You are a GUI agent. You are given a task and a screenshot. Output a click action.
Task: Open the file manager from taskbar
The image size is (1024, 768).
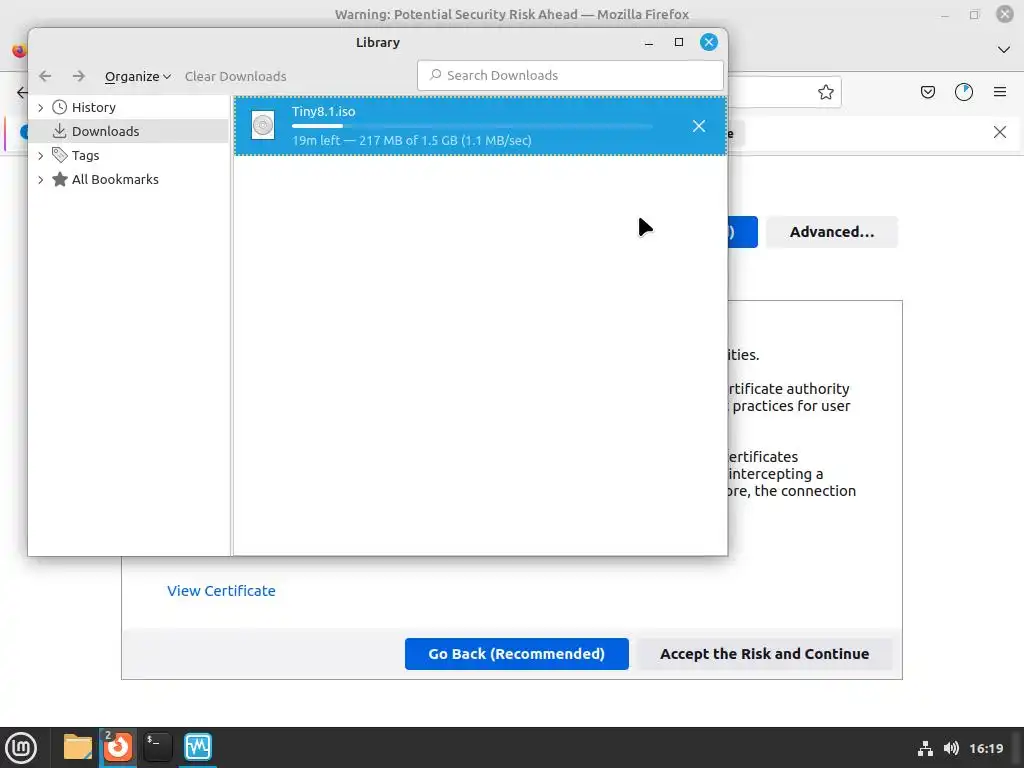click(78, 747)
